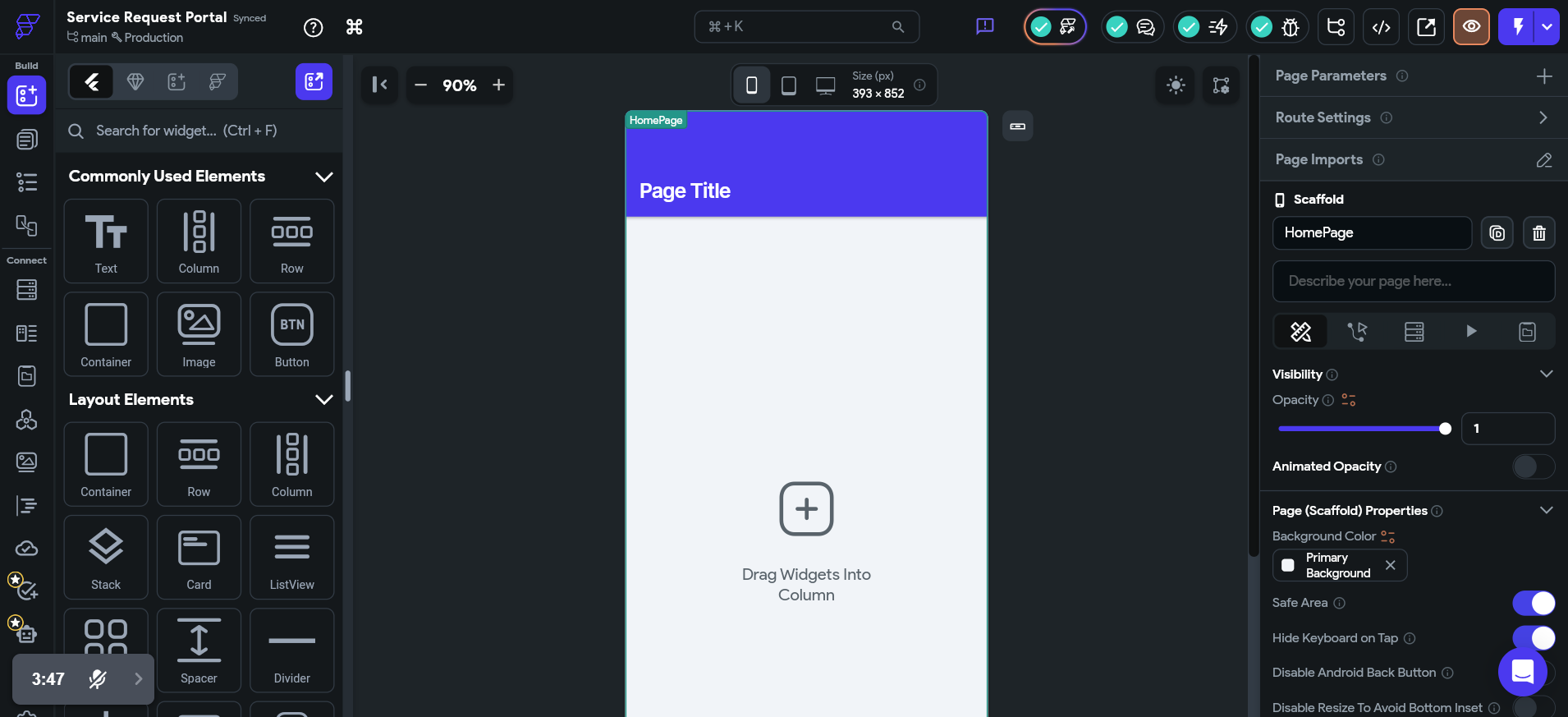The image size is (1568, 717).
Task: Open the Firestore database sidebar icon
Action: [26, 290]
